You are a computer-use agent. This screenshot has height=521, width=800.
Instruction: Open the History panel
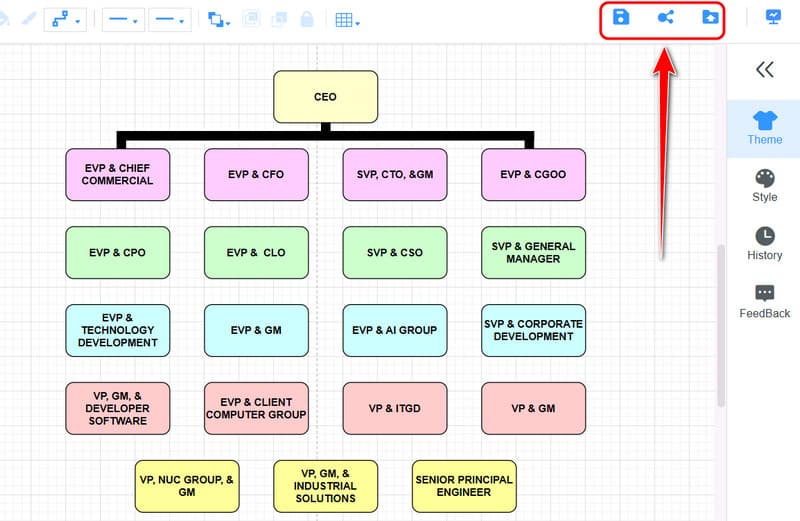(x=764, y=243)
